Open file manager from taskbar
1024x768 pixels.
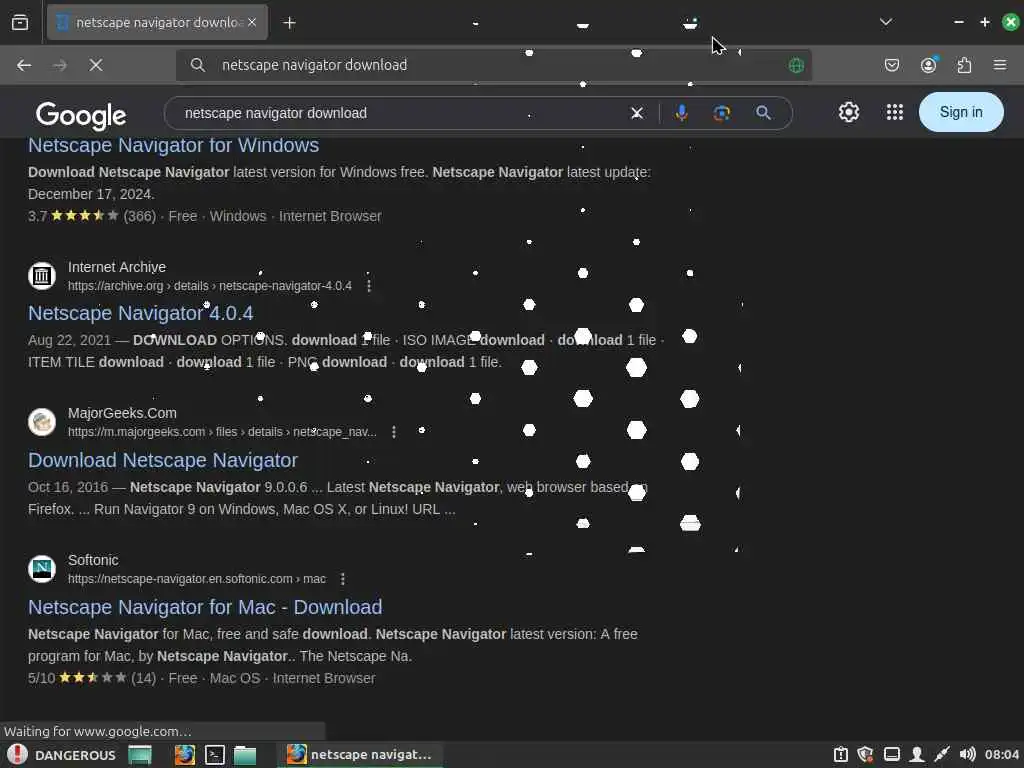point(245,755)
